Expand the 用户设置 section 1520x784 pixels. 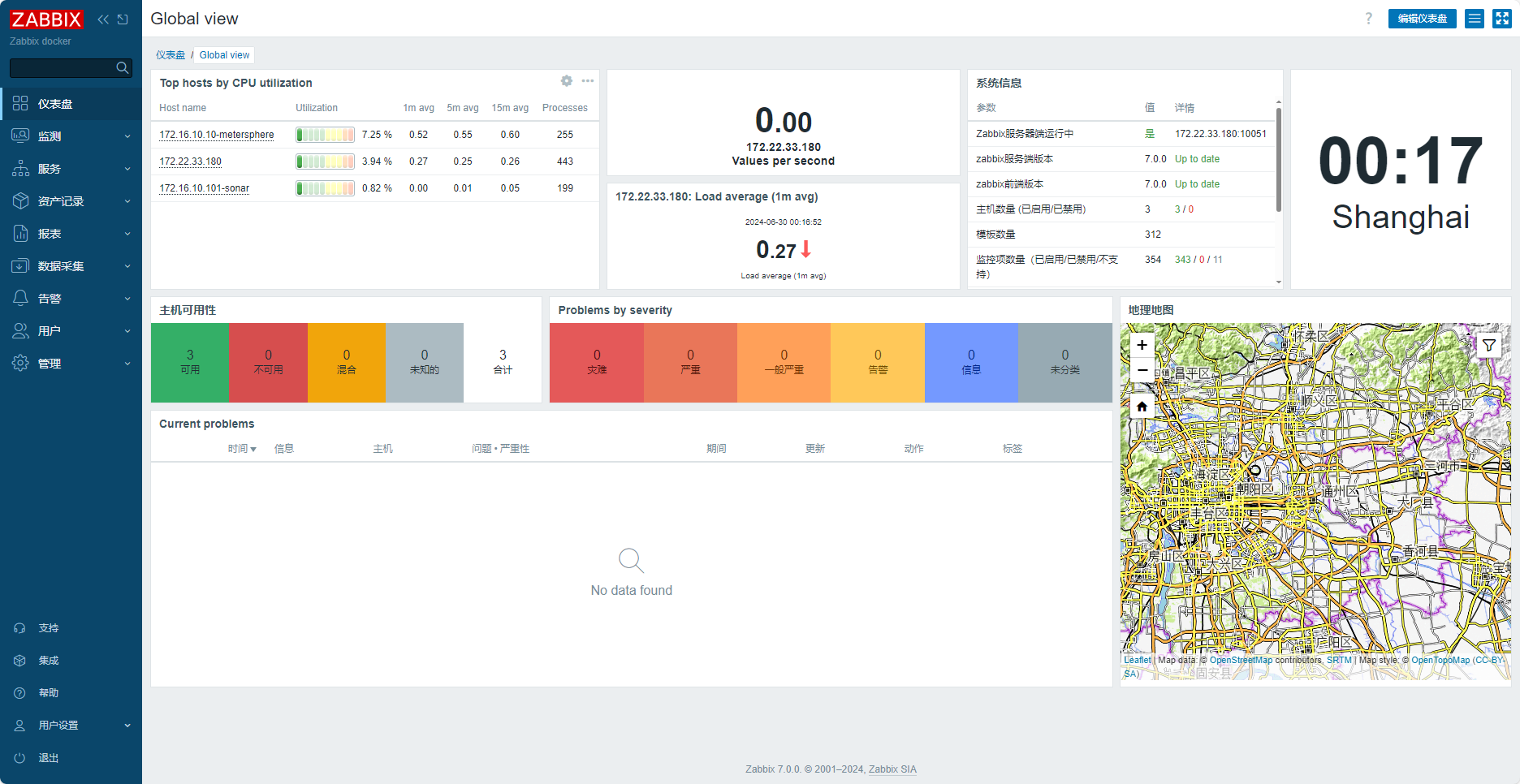[x=127, y=725]
